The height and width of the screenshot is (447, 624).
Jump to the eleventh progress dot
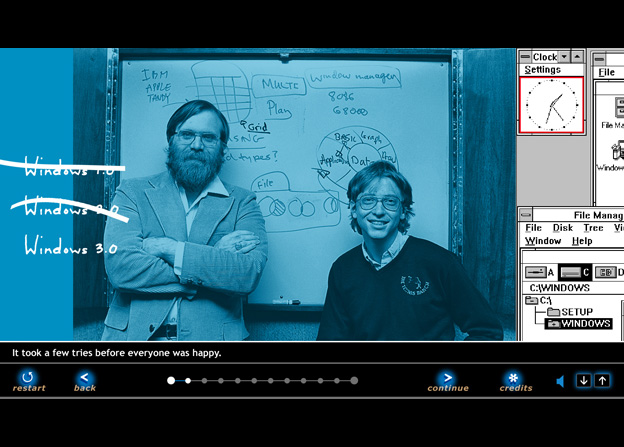(337, 381)
